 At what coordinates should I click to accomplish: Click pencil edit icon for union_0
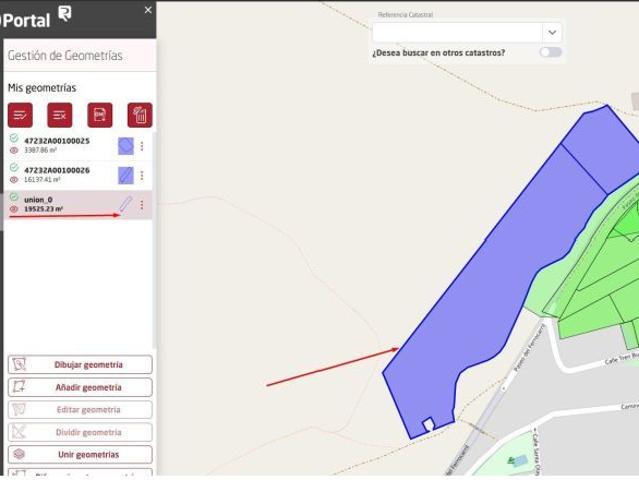(x=125, y=204)
